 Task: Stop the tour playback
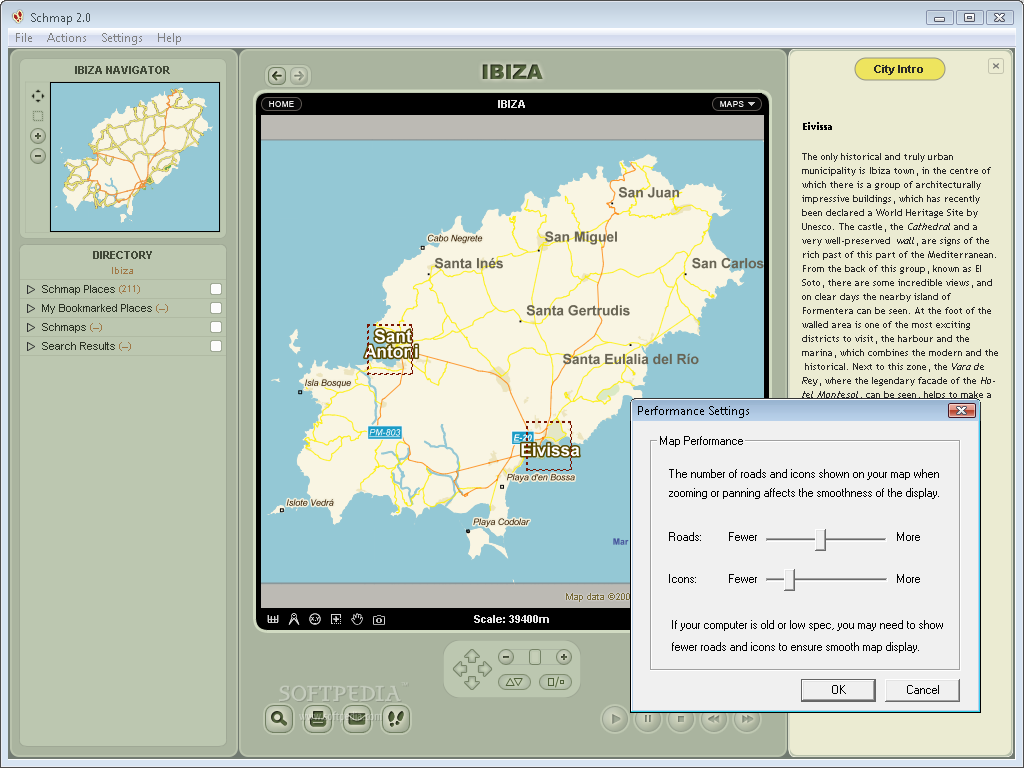[680, 719]
